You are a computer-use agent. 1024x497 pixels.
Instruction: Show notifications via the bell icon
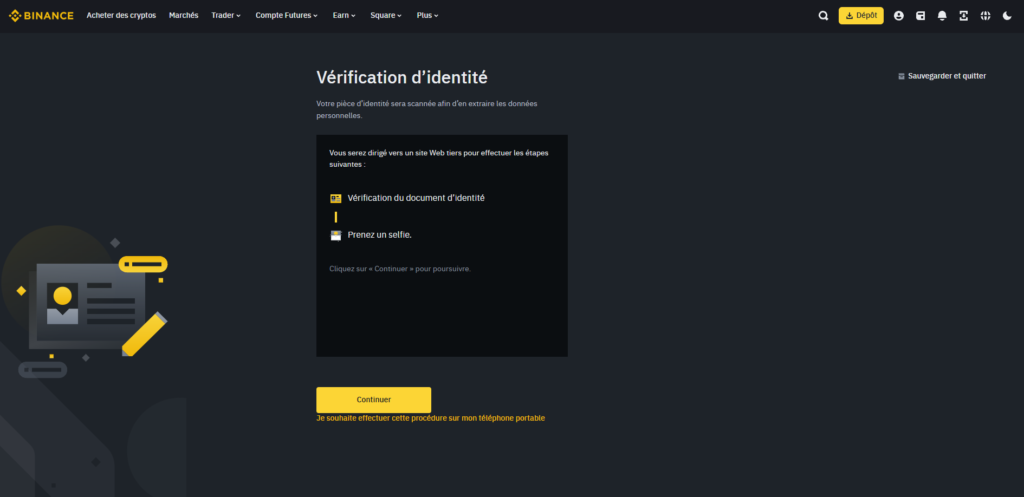pyautogui.click(x=942, y=16)
